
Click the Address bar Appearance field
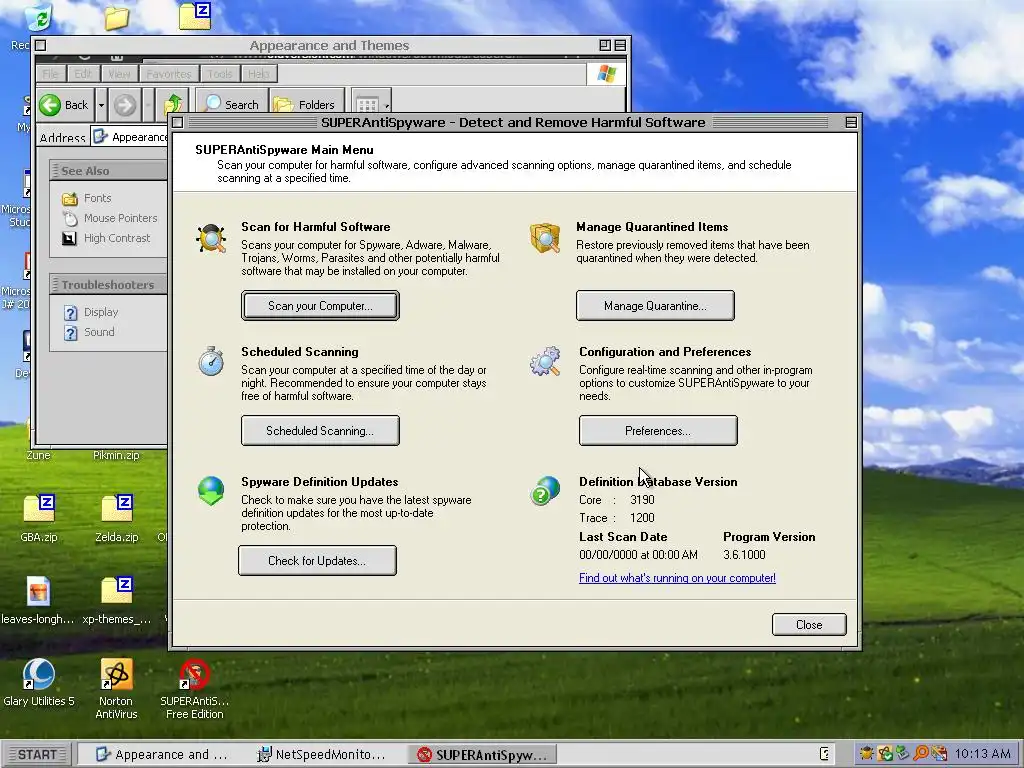(129, 136)
